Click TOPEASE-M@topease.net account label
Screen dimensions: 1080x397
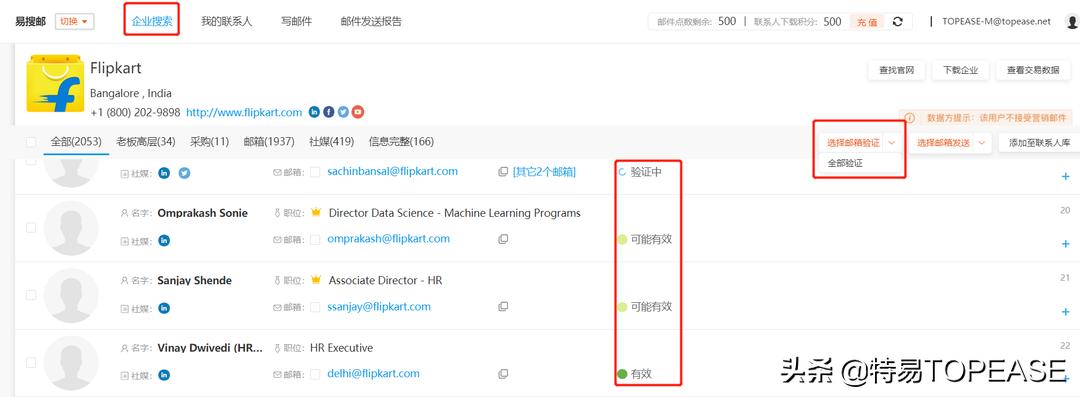coord(997,21)
